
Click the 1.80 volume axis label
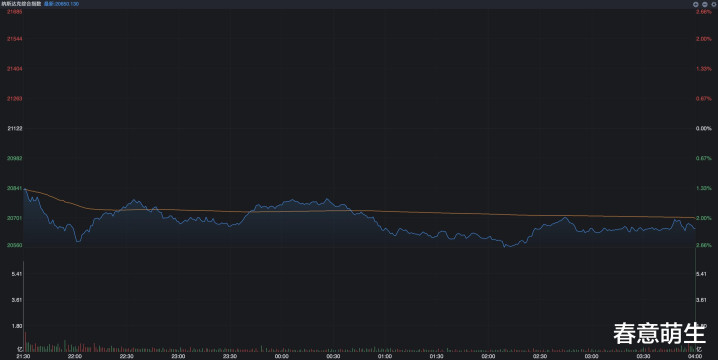tap(17, 326)
